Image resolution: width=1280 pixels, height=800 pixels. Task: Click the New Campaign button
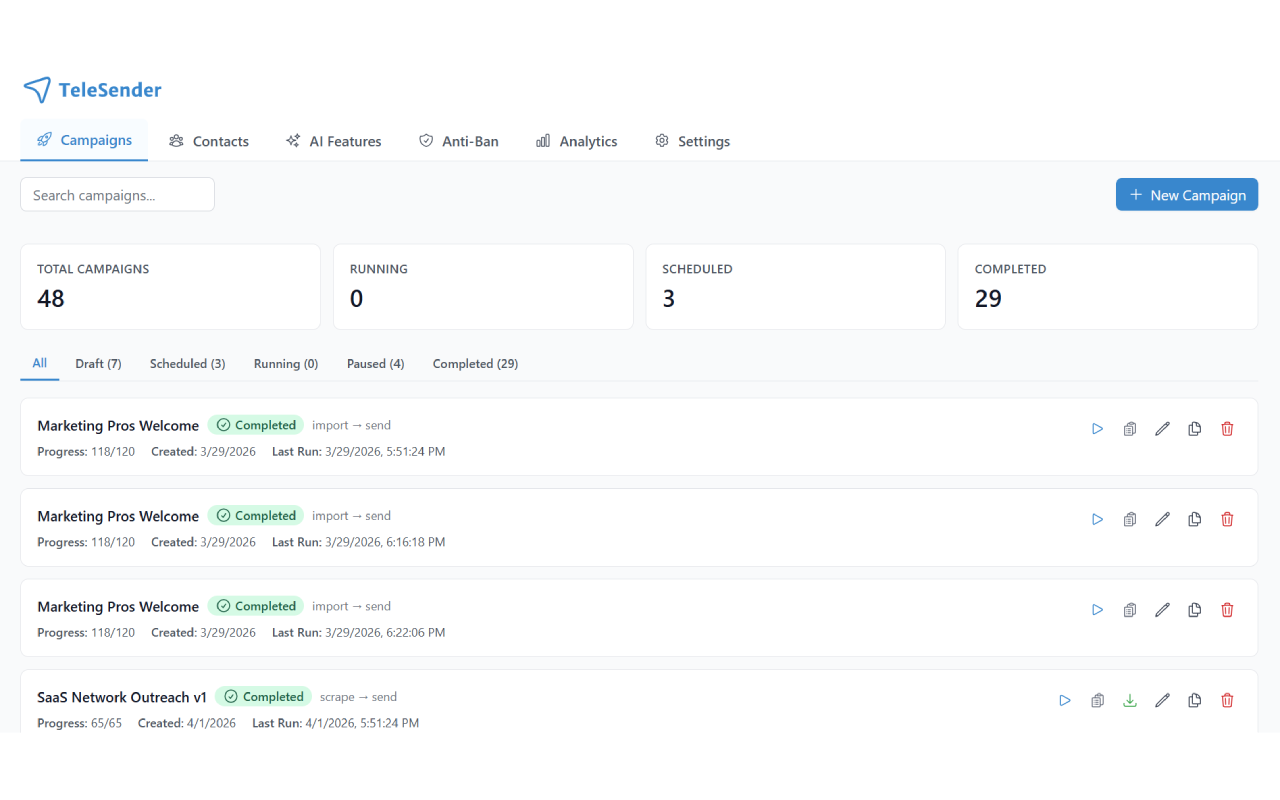pyautogui.click(x=1186, y=195)
